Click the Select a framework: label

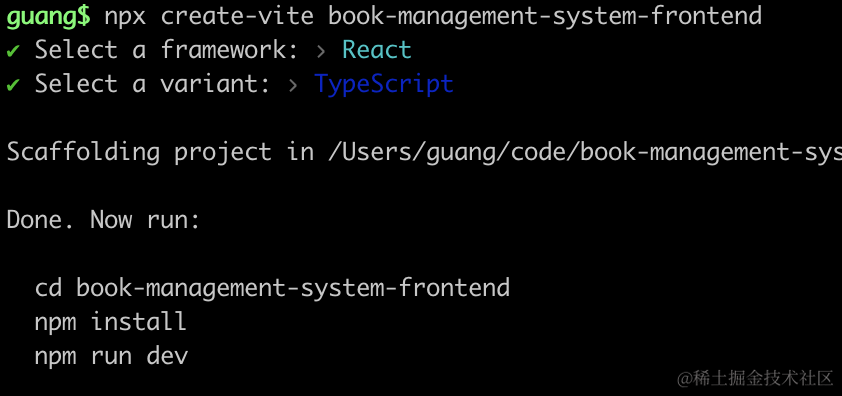coord(166,50)
